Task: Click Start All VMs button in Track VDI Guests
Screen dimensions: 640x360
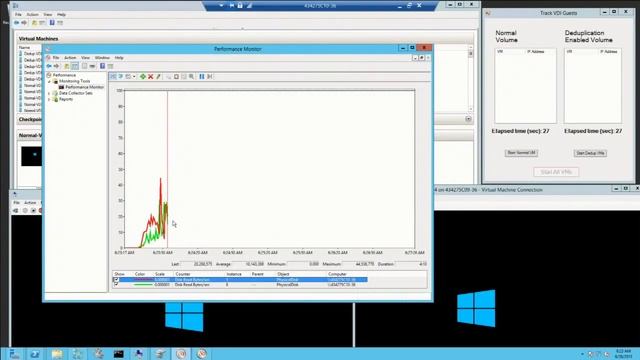Action: [556, 172]
